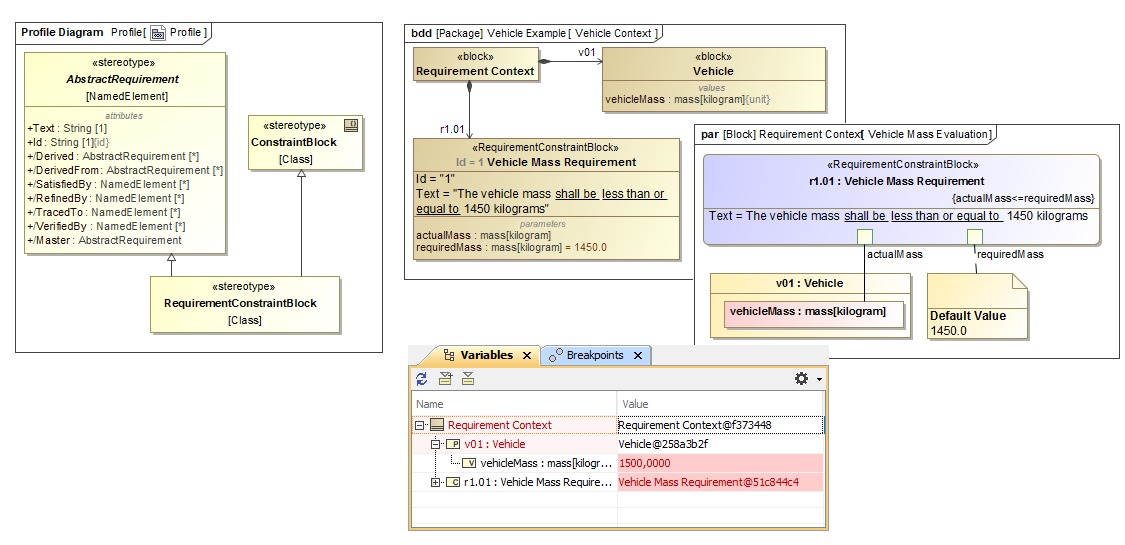This screenshot has width=1125, height=545.
Task: Select the Vehicle block in bdd diagram
Action: tap(713, 72)
